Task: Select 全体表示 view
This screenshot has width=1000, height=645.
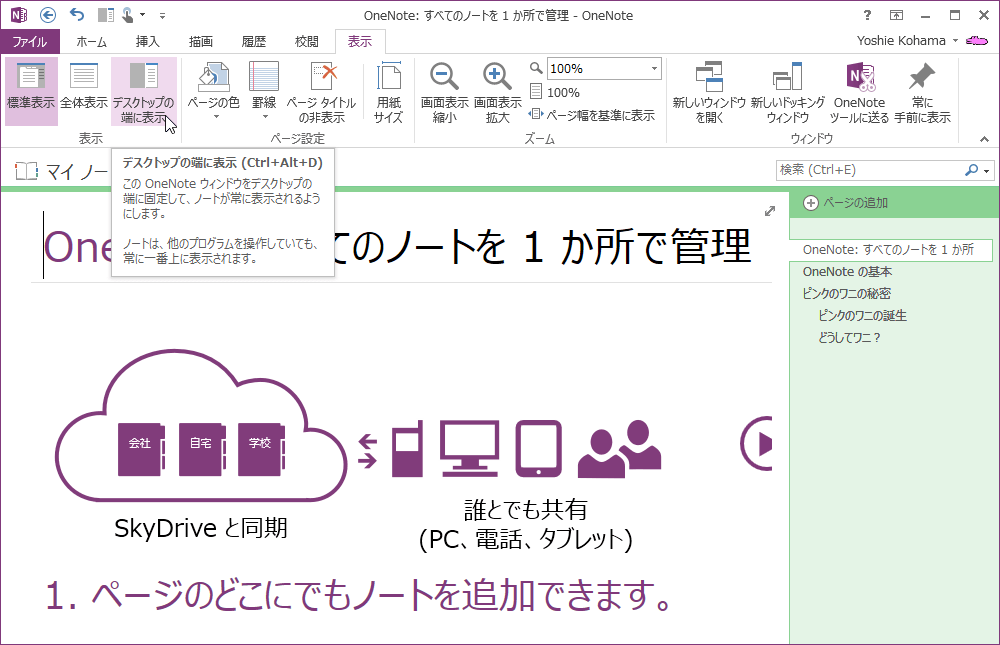Action: 84,91
